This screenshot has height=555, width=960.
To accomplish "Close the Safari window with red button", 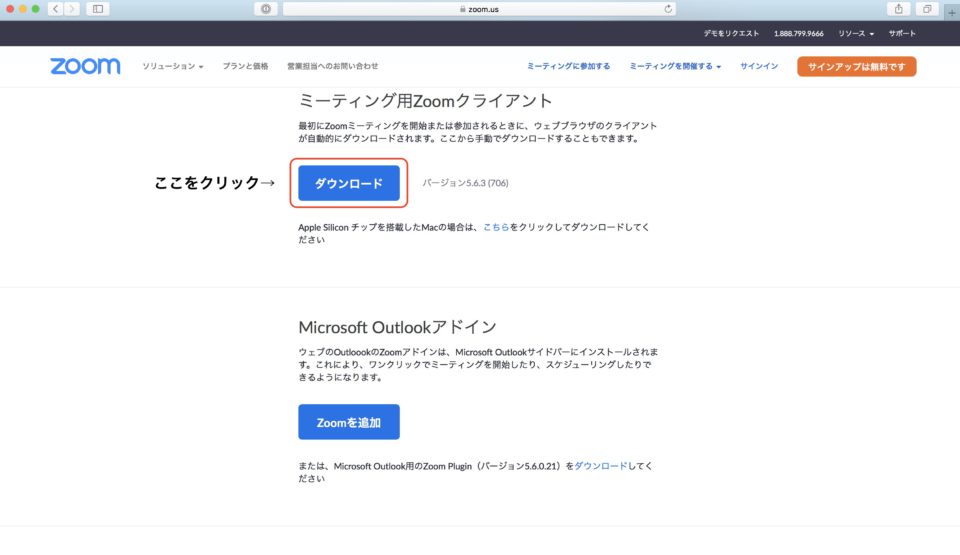I will coord(10,9).
